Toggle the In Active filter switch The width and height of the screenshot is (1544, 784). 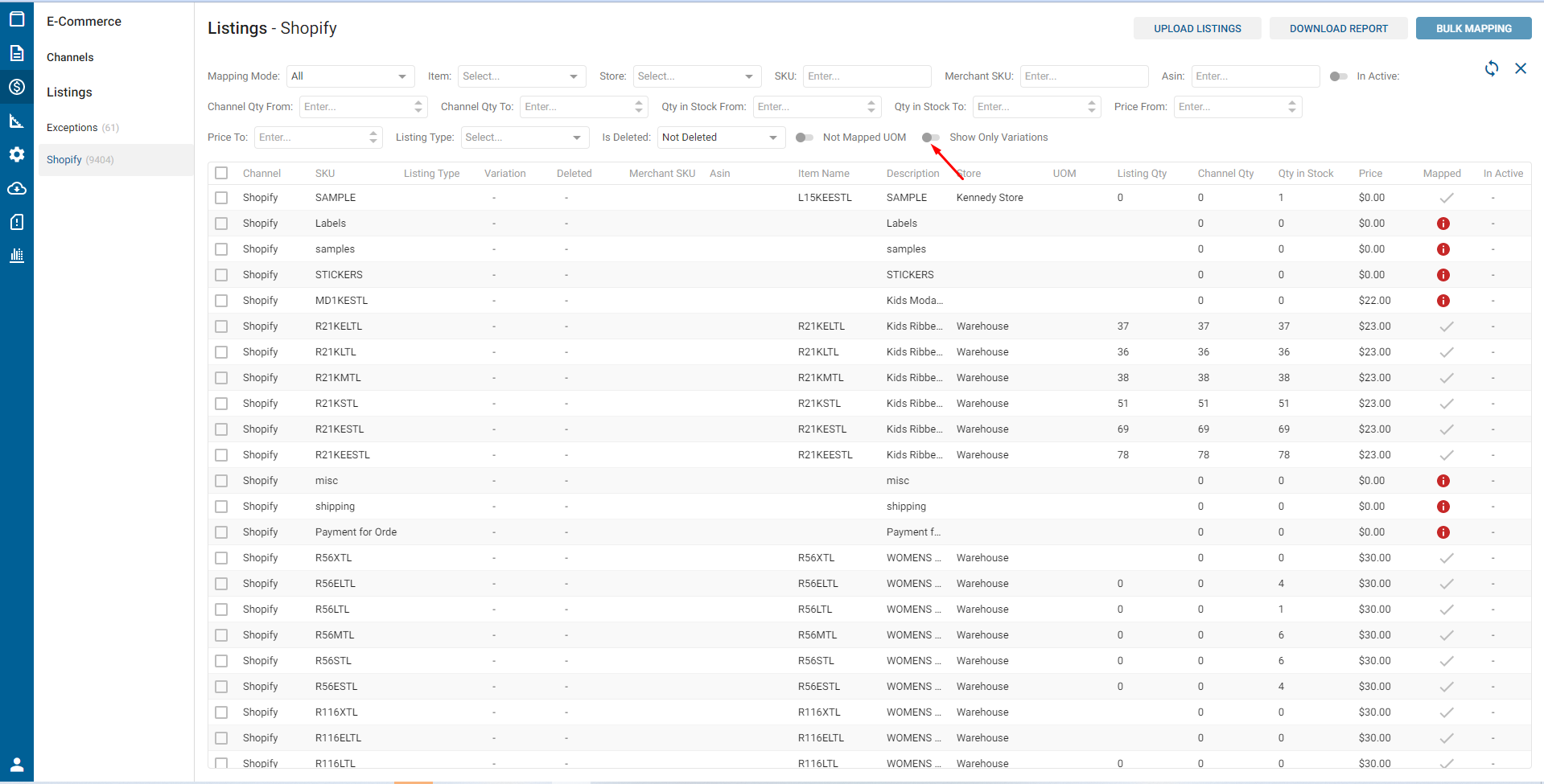click(x=1338, y=76)
